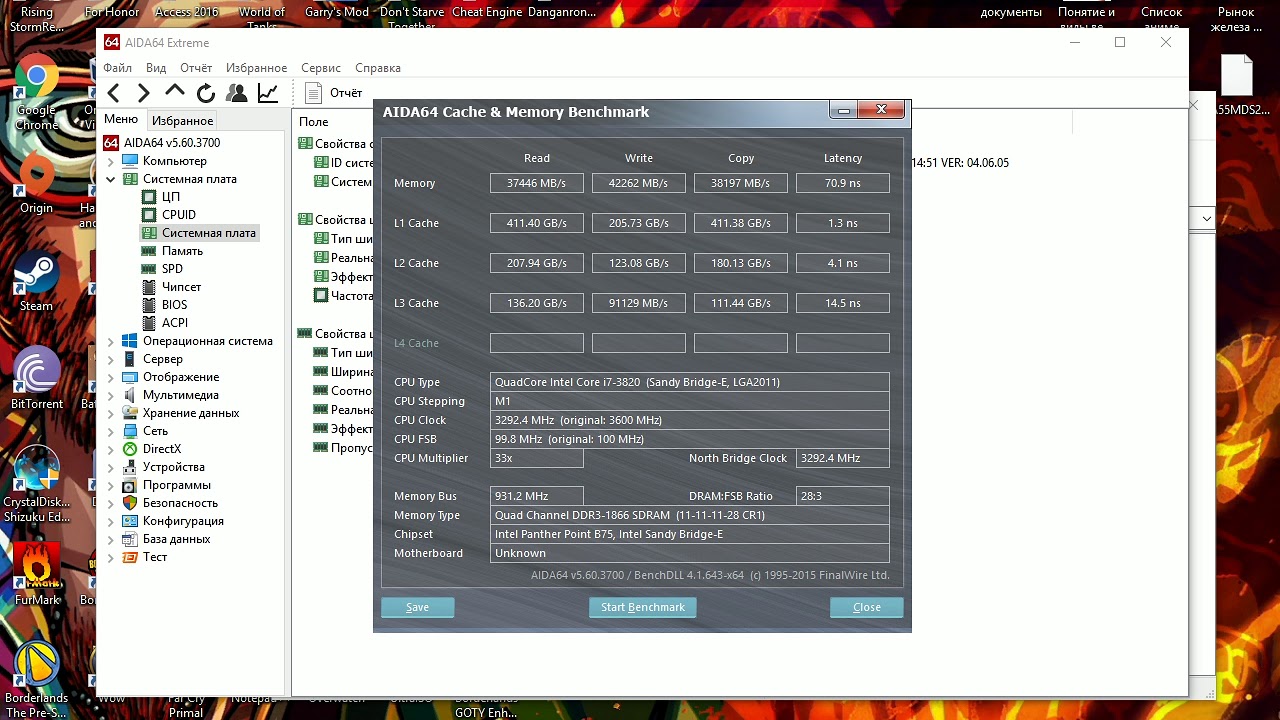The width and height of the screenshot is (1280, 720).
Task: Switch to Избранное tab
Action: [x=182, y=121]
